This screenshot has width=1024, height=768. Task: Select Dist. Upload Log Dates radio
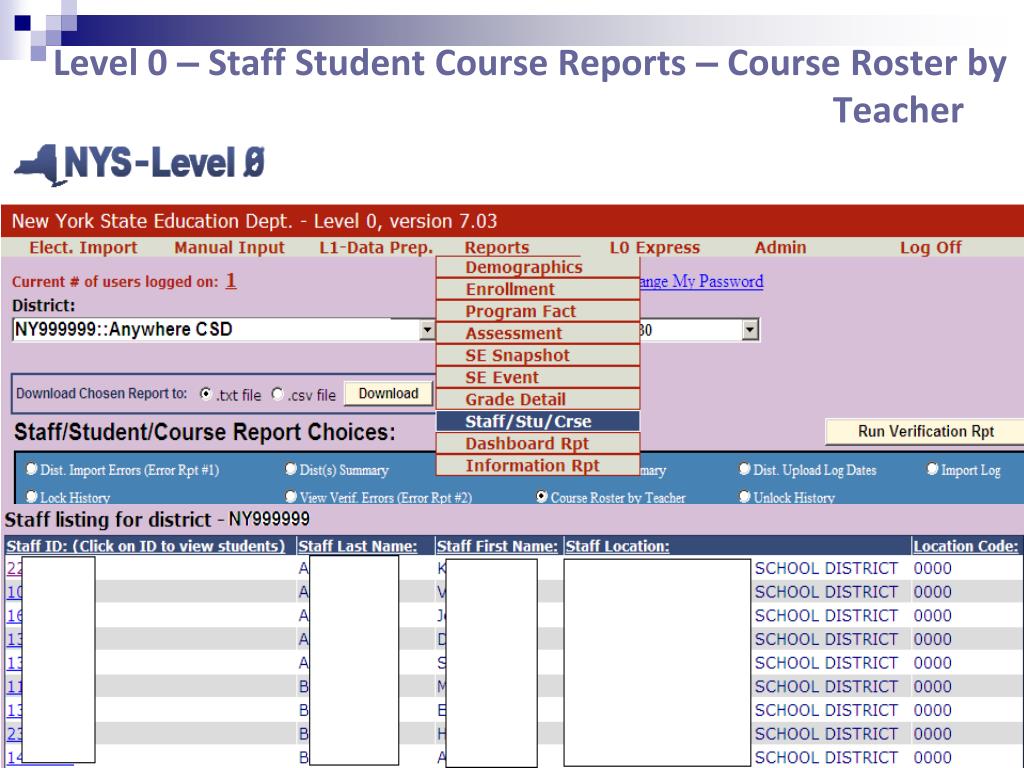coord(744,469)
